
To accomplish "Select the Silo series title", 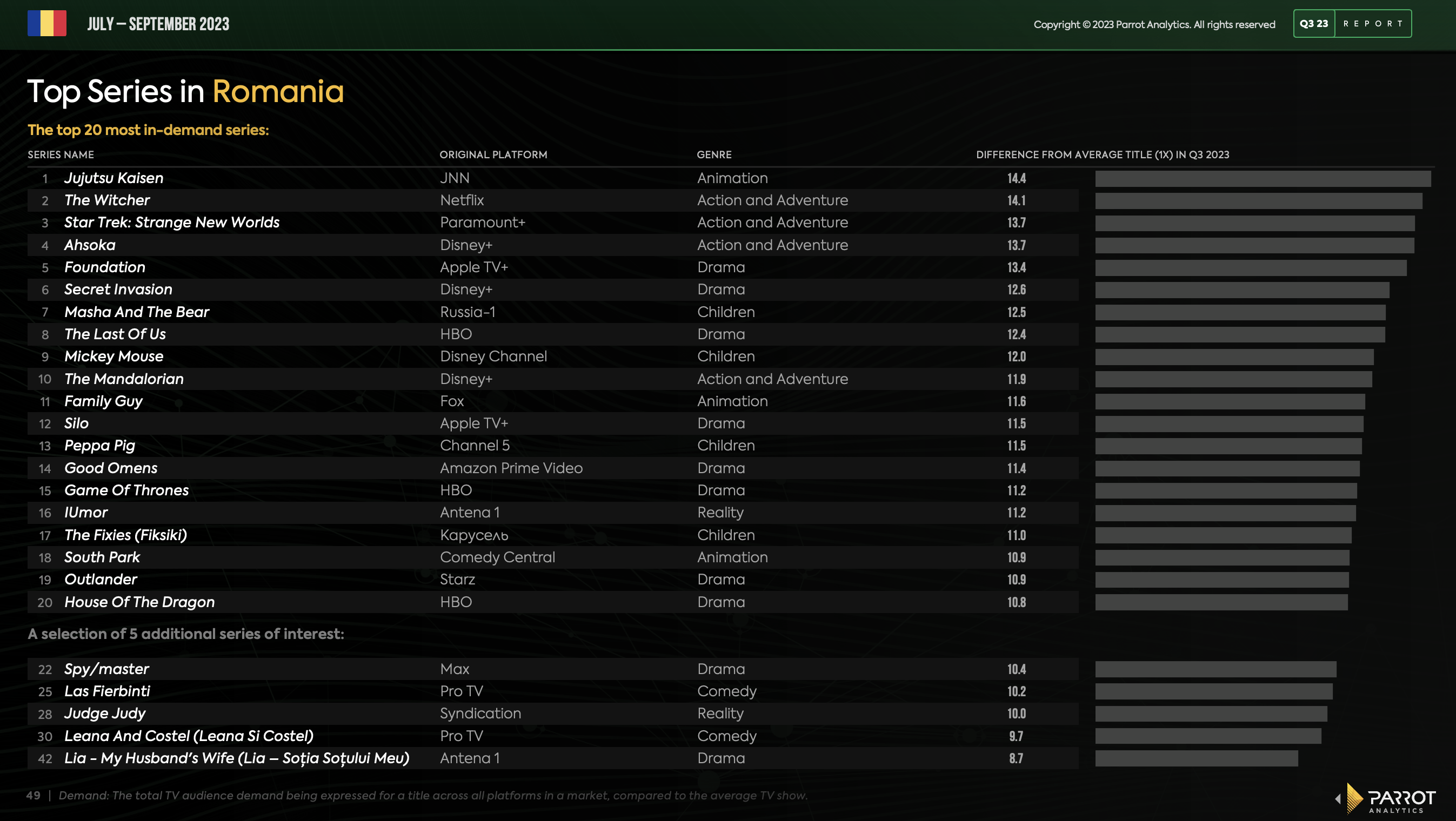I will 76,423.
